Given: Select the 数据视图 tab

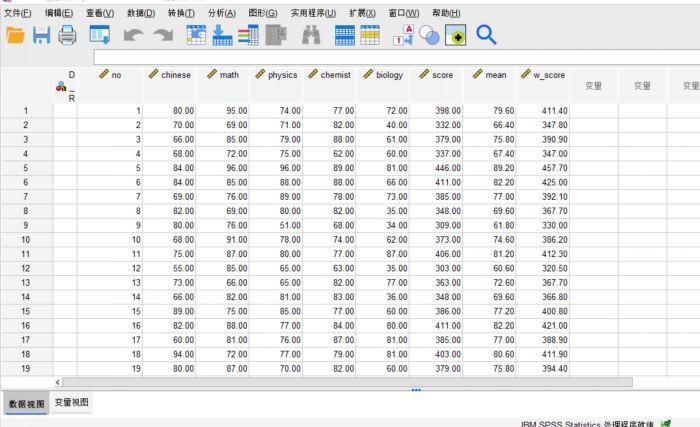Looking at the screenshot, I should pyautogui.click(x=26, y=404).
